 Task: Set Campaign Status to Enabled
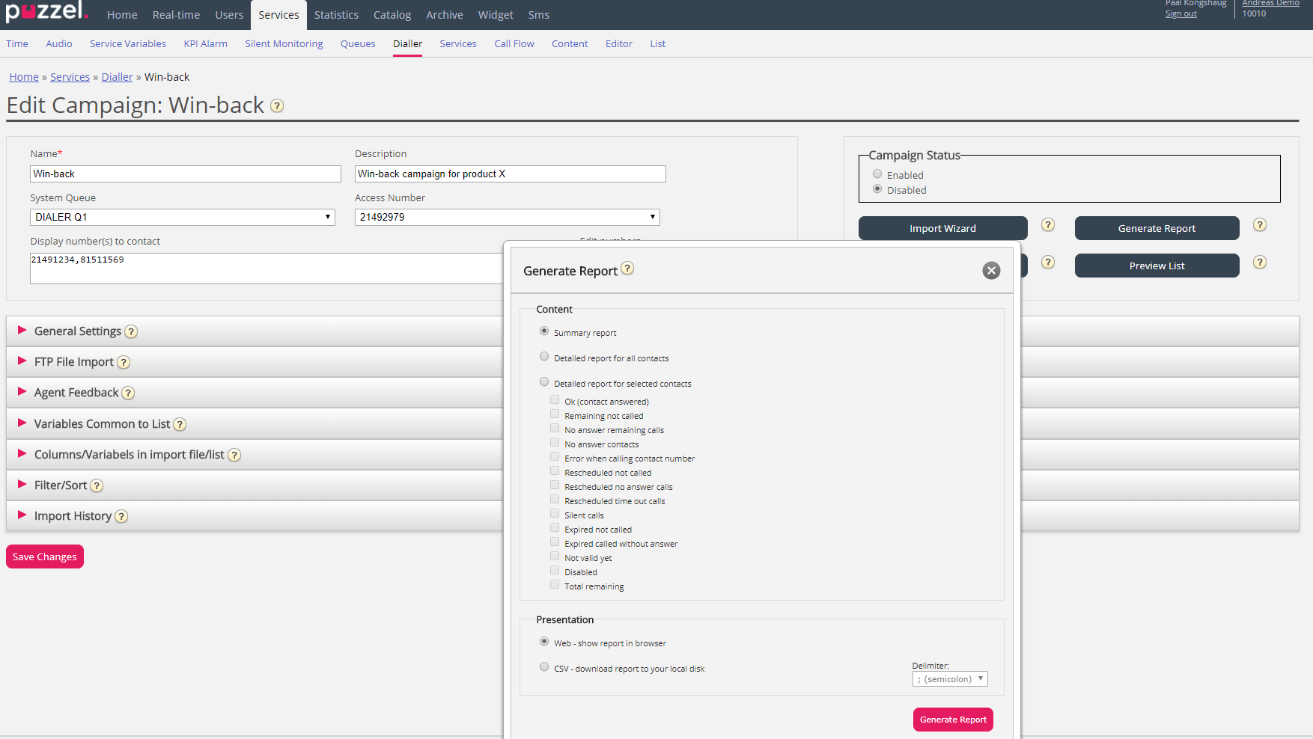point(877,174)
